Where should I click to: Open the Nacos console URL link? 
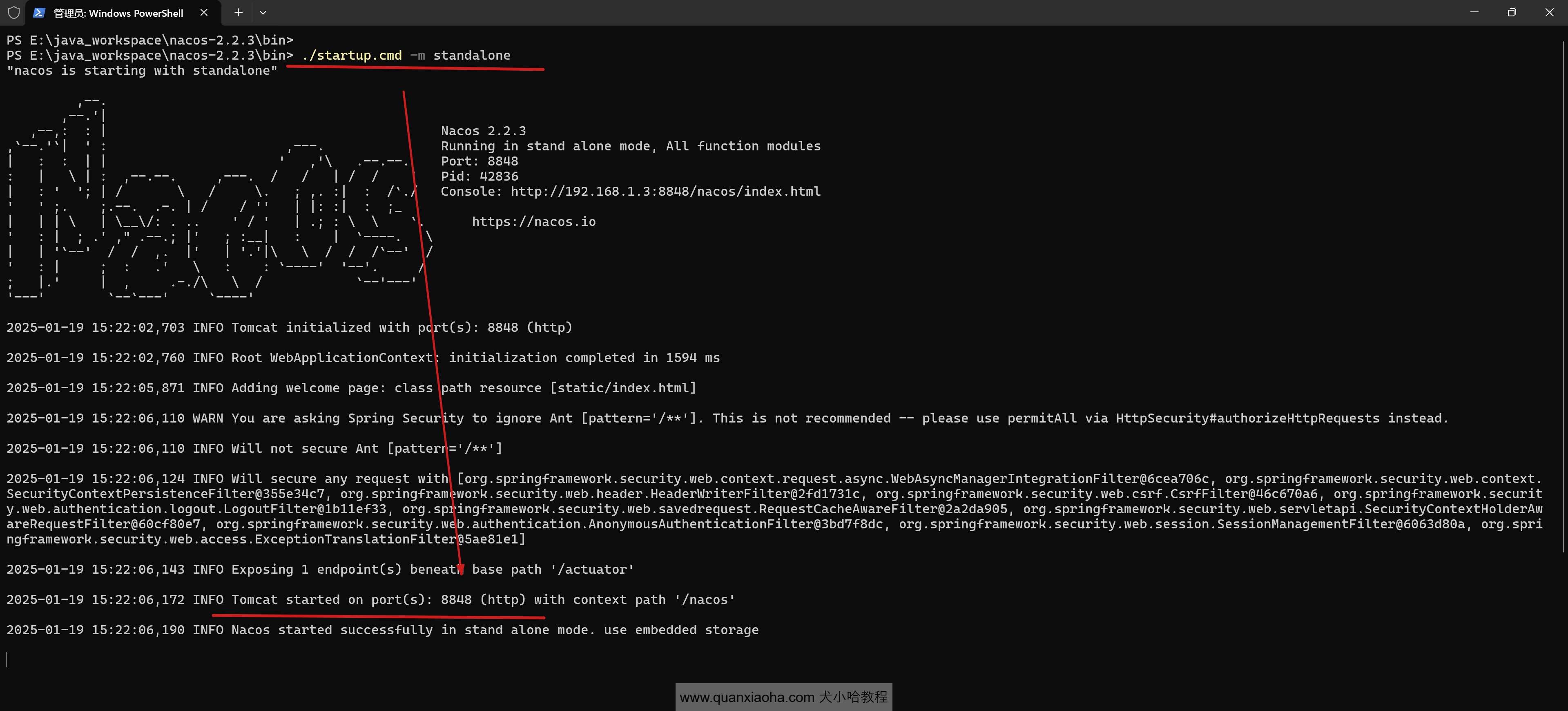pos(665,192)
